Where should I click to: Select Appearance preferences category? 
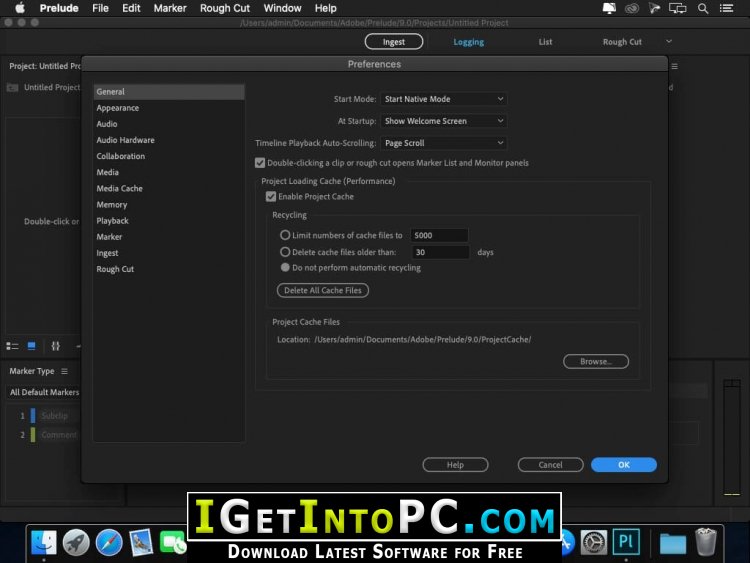pos(169,108)
